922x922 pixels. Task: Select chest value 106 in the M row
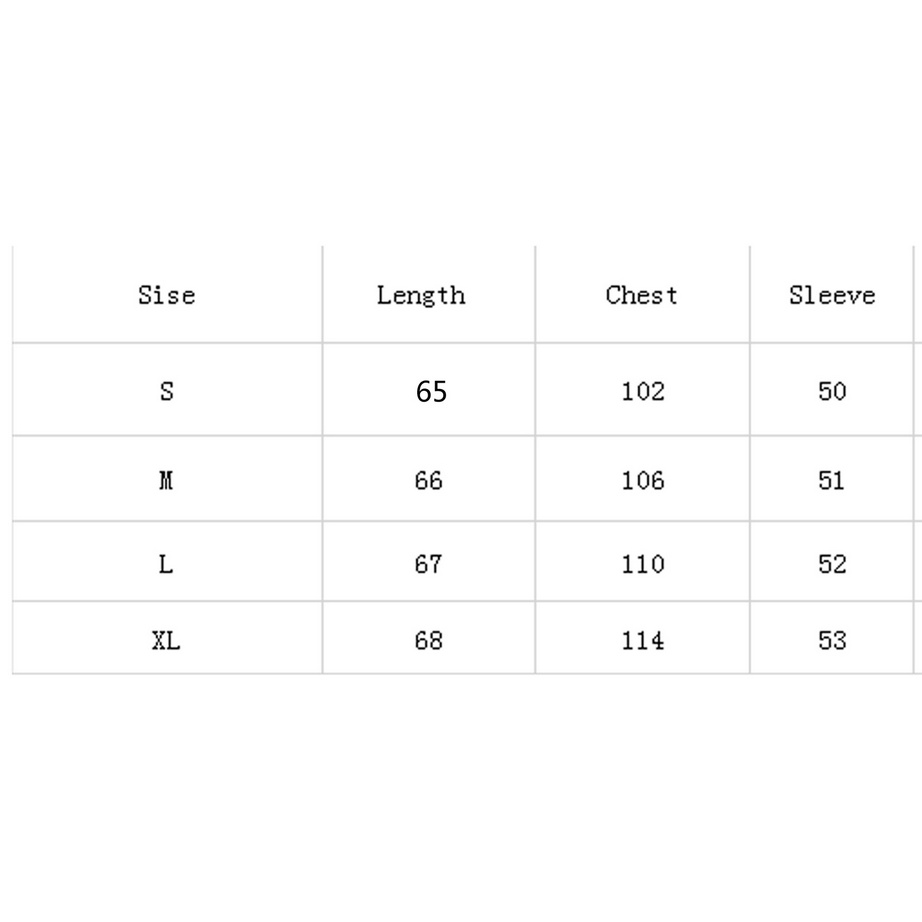642,481
